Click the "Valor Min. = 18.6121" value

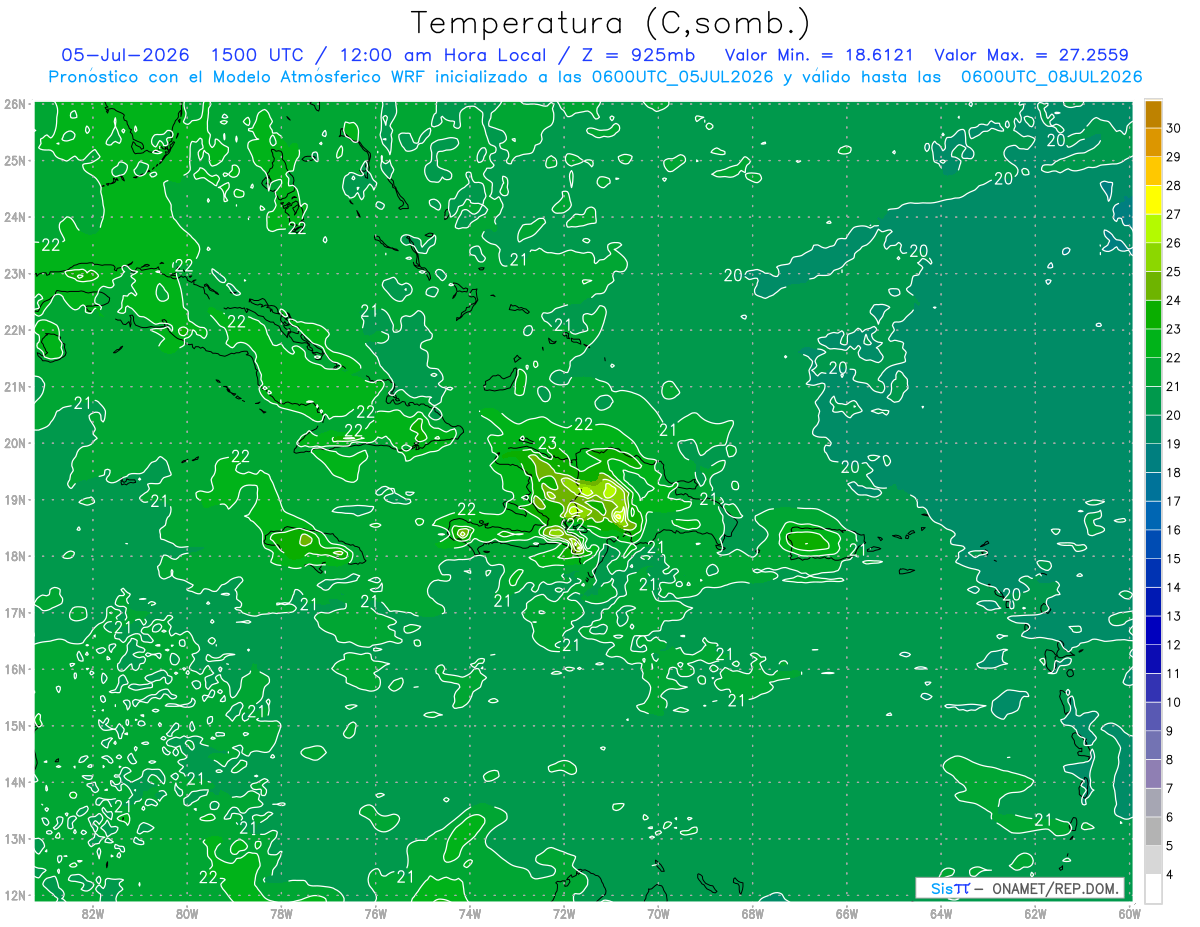click(x=820, y=55)
